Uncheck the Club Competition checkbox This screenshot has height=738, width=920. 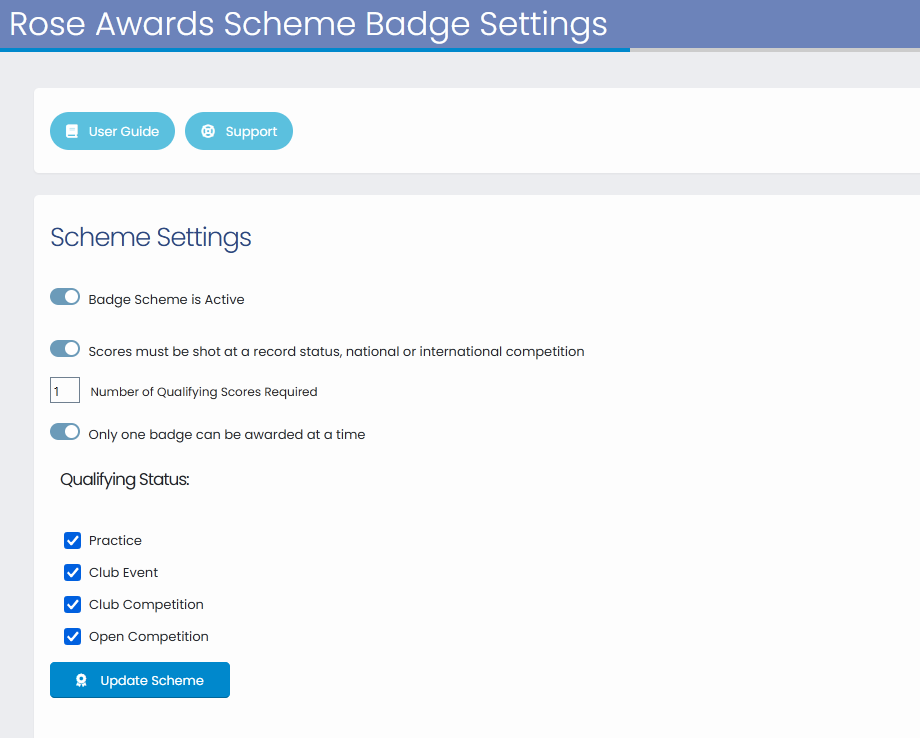coord(72,604)
